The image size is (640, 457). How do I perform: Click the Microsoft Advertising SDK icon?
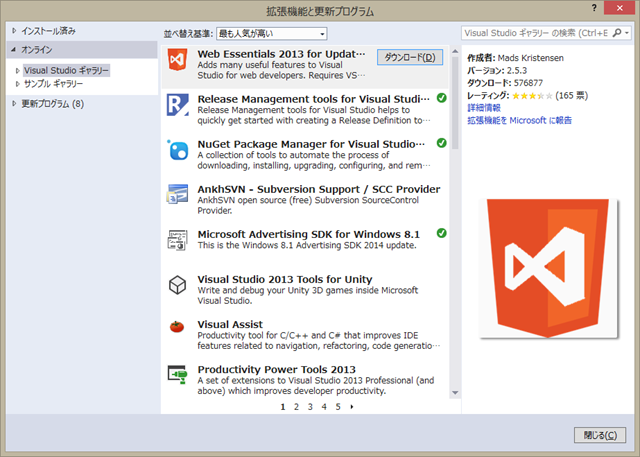178,240
